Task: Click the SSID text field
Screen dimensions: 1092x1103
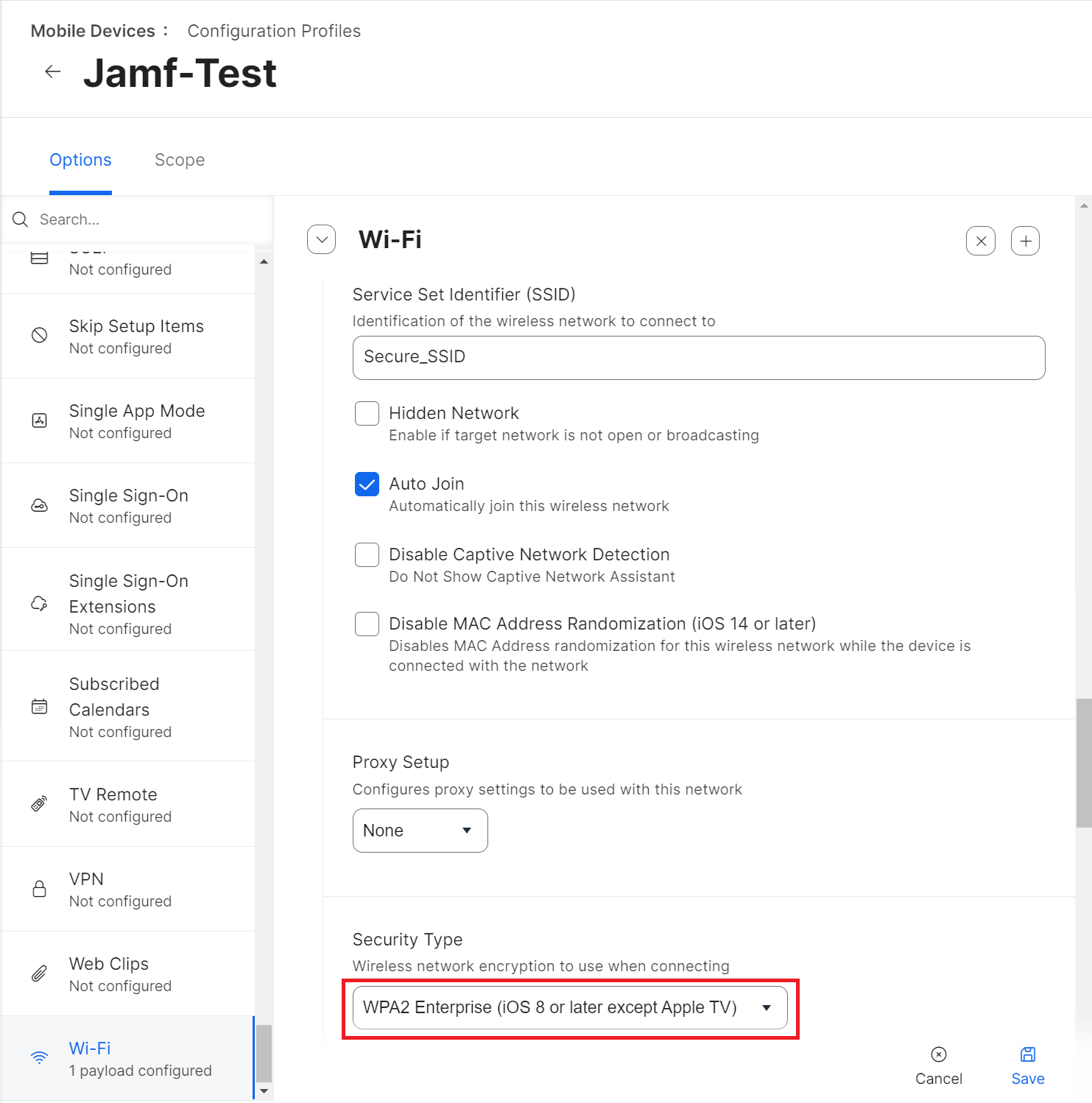Action: click(x=698, y=357)
